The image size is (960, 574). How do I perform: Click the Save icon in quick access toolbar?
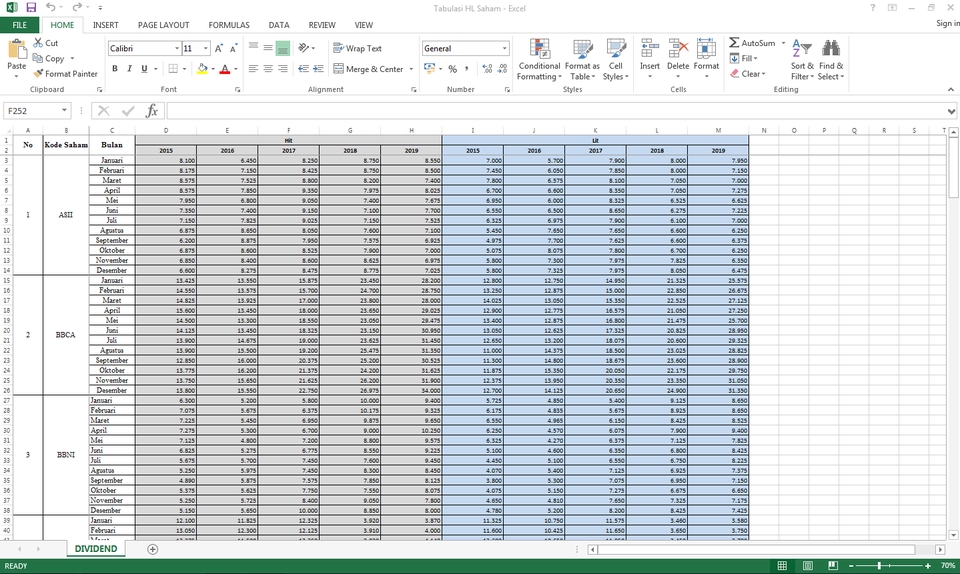pos(31,8)
